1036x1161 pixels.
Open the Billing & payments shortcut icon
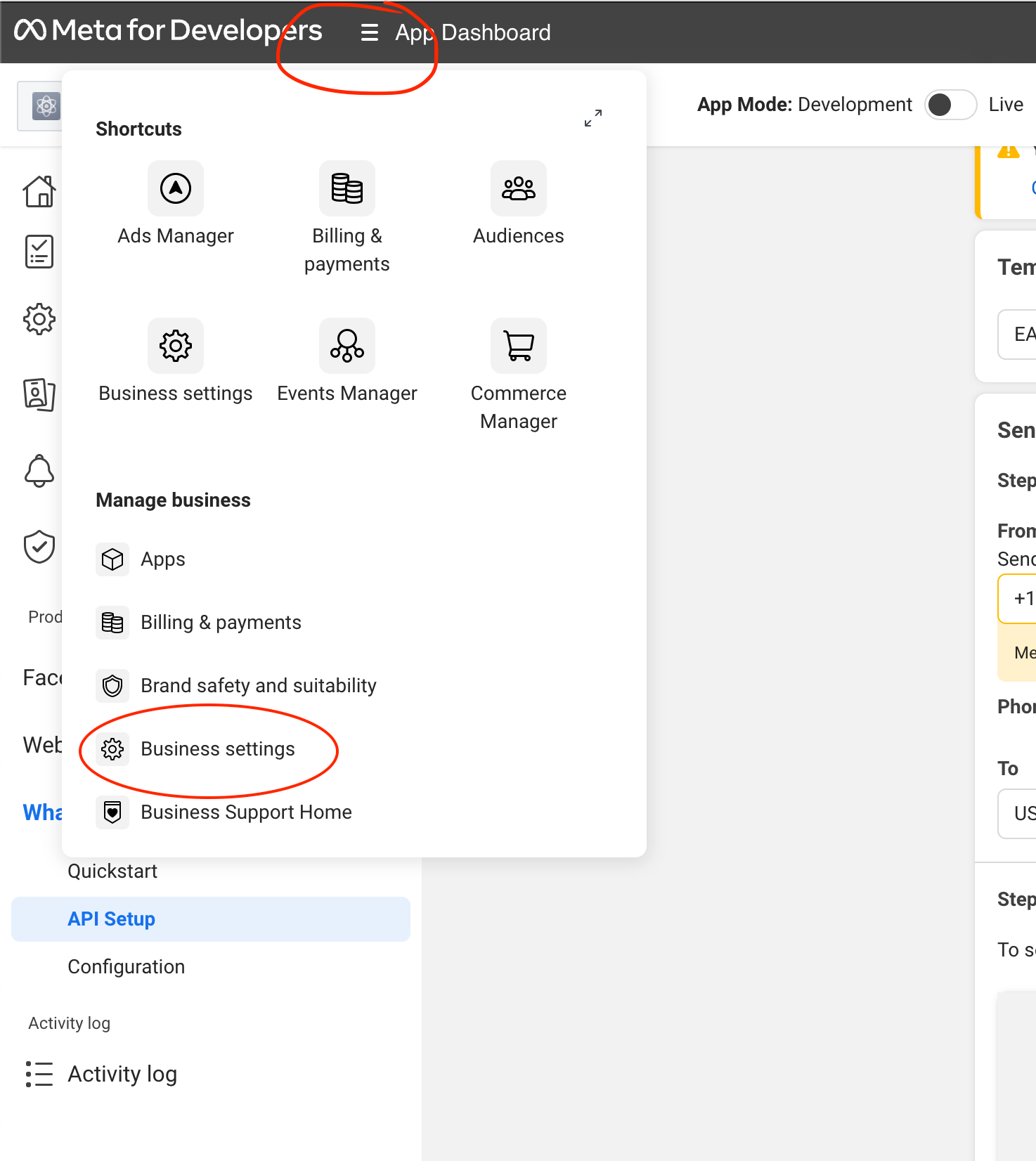[347, 188]
